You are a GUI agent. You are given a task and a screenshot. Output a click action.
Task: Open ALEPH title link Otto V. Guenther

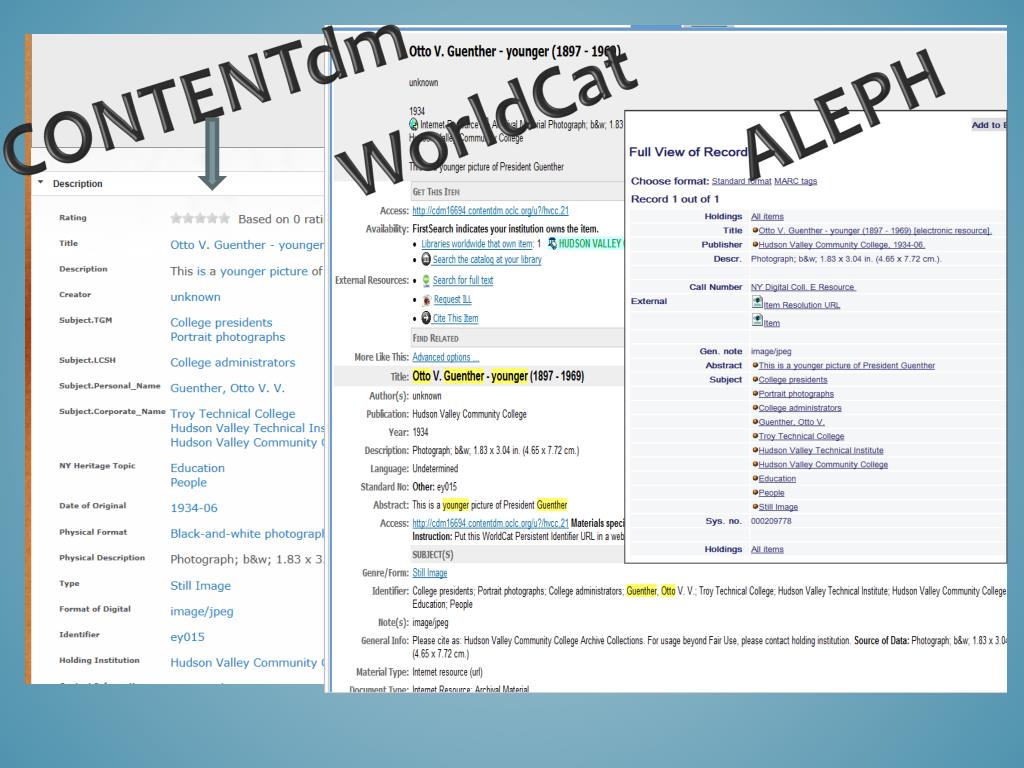tap(875, 231)
